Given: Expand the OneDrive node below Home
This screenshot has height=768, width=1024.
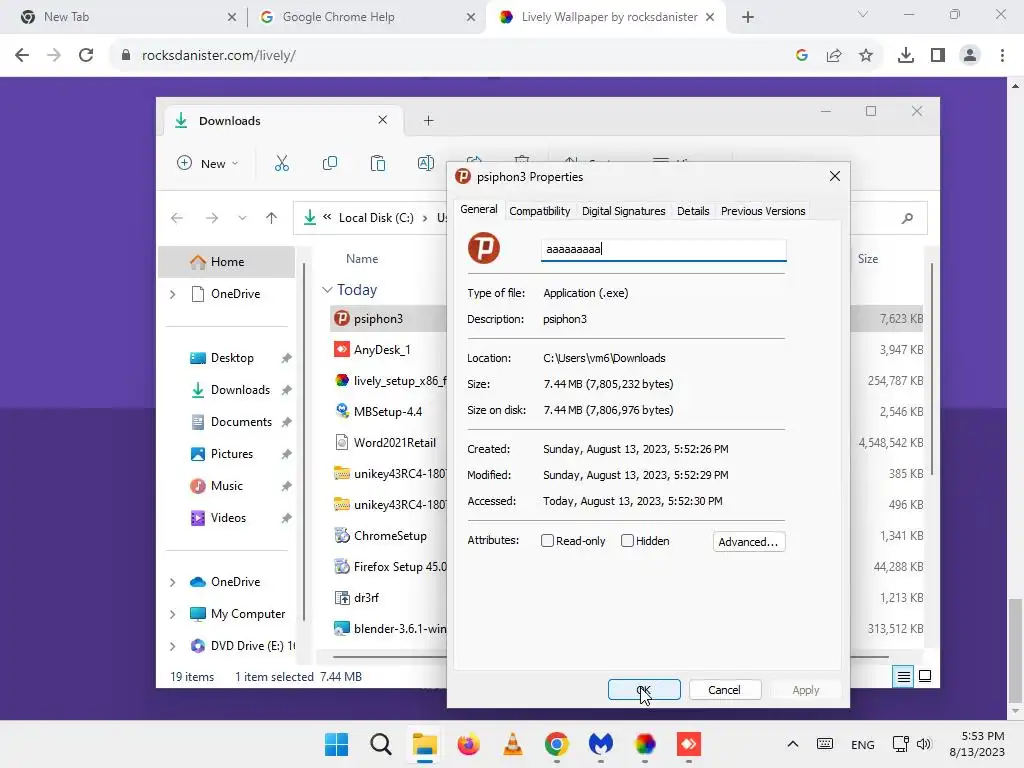Looking at the screenshot, I should tap(172, 295).
